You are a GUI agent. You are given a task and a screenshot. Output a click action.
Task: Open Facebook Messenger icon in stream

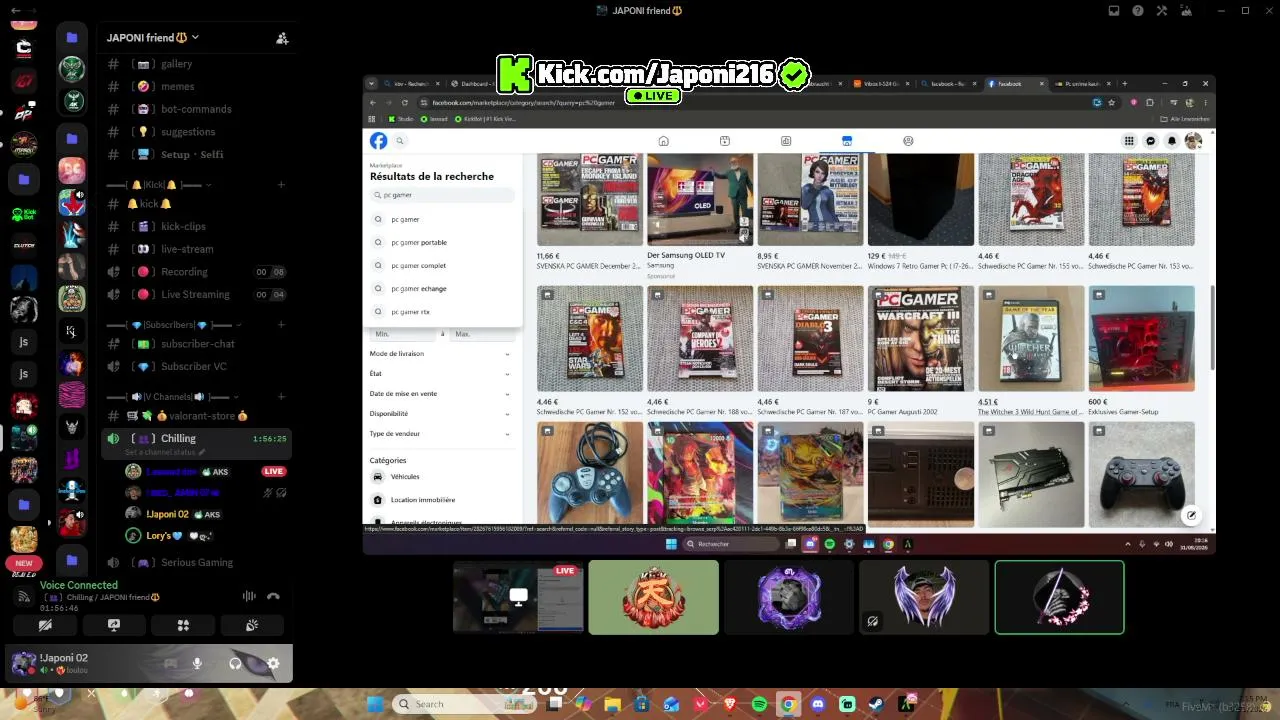coord(1151,141)
